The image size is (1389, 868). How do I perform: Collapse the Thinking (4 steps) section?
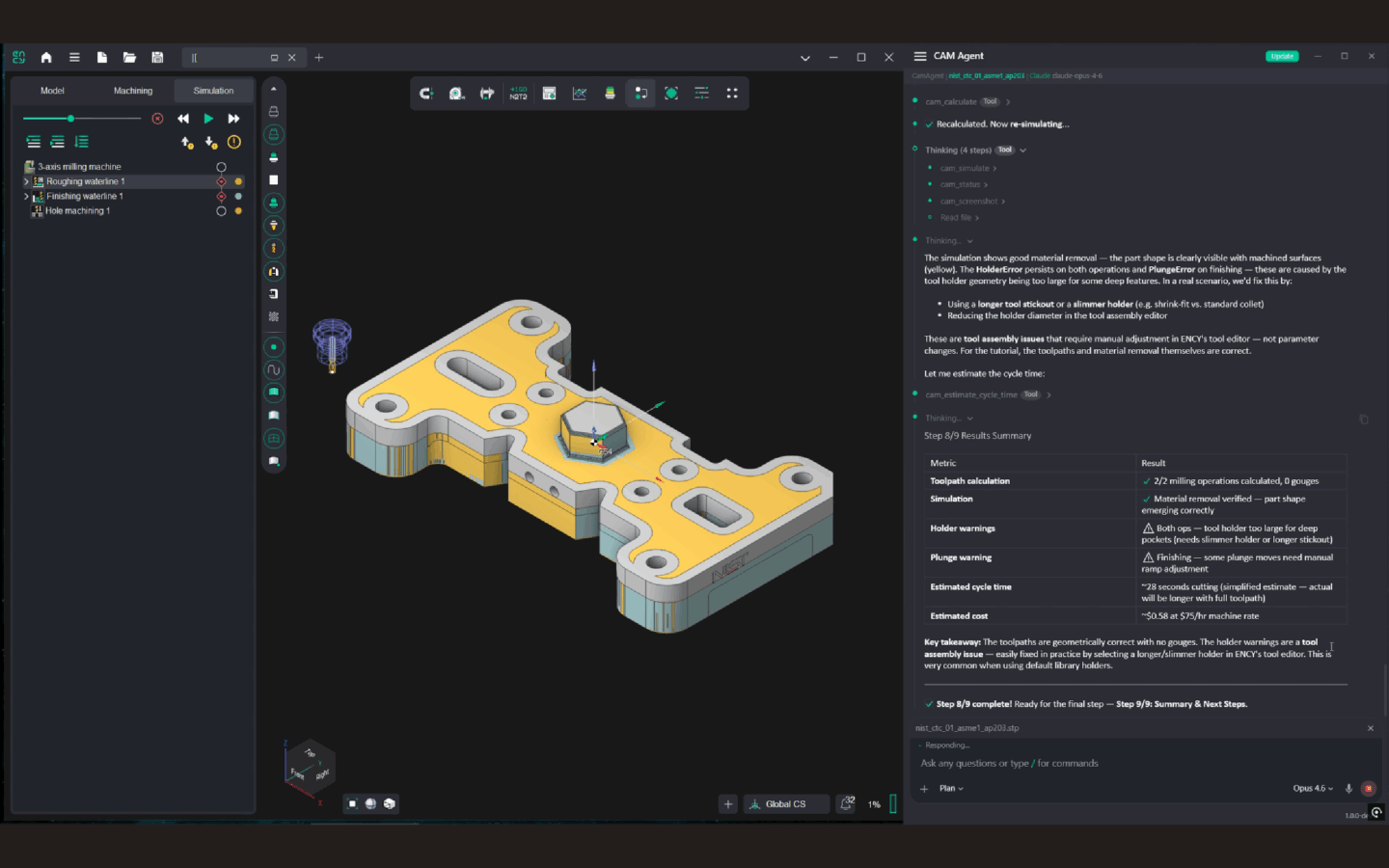pyautogui.click(x=1024, y=149)
